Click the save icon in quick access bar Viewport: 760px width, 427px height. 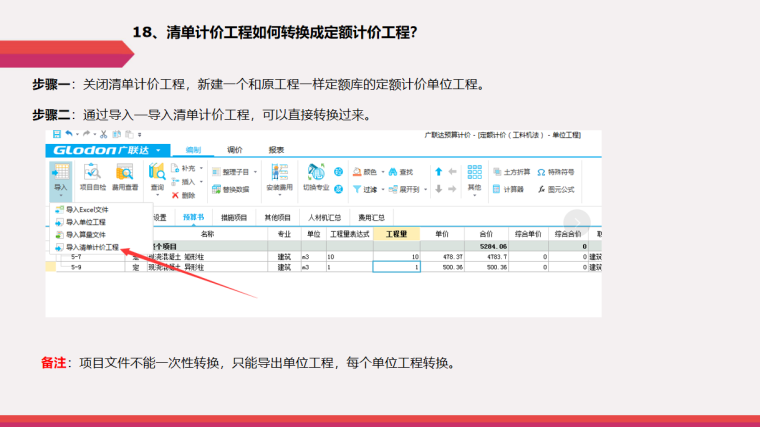(x=58, y=134)
